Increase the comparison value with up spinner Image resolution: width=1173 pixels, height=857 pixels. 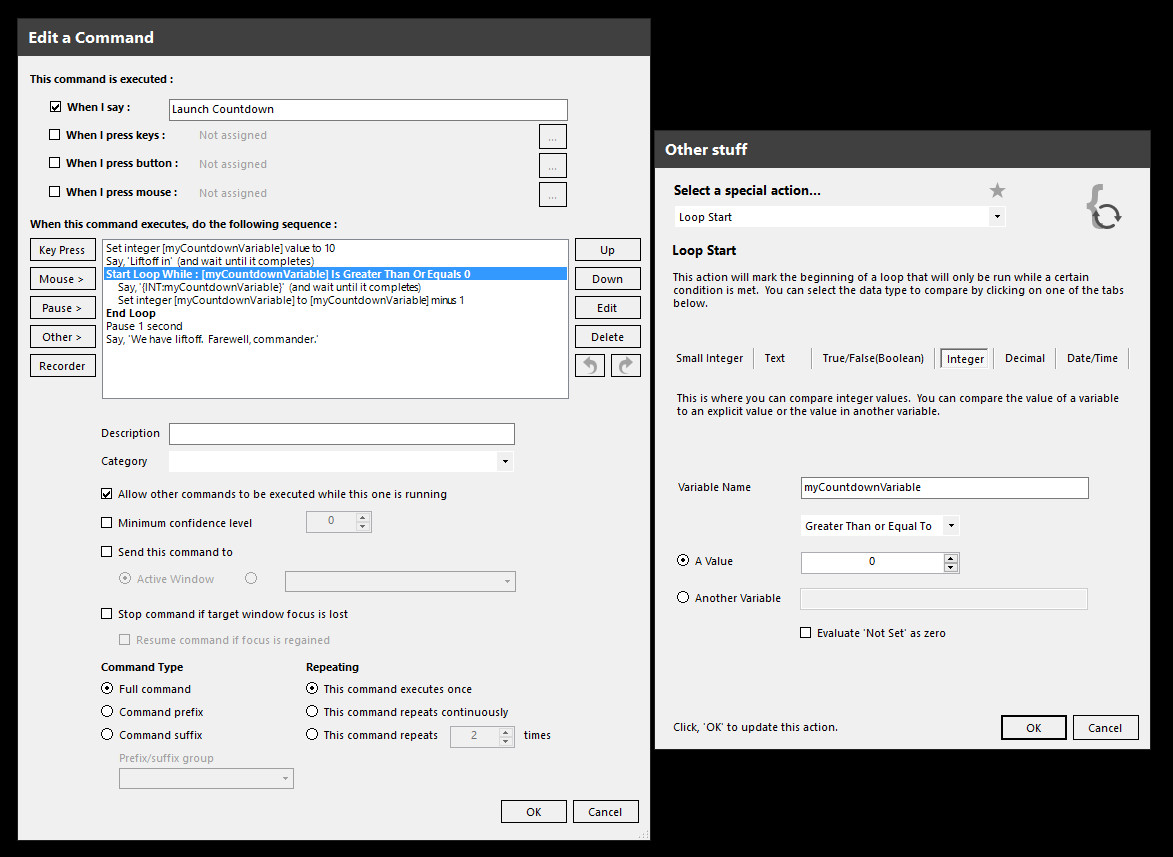(950, 557)
